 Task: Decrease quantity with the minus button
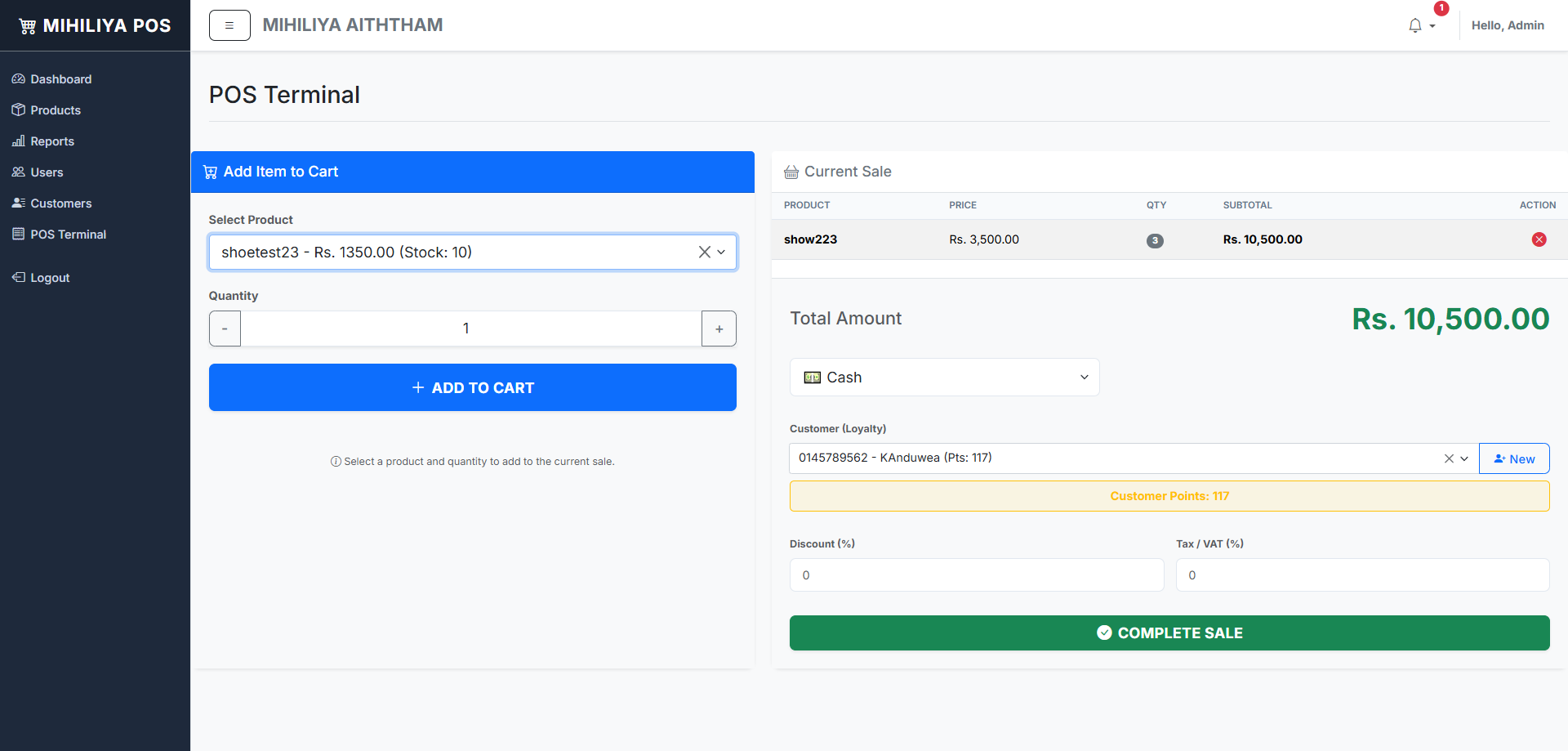click(225, 329)
